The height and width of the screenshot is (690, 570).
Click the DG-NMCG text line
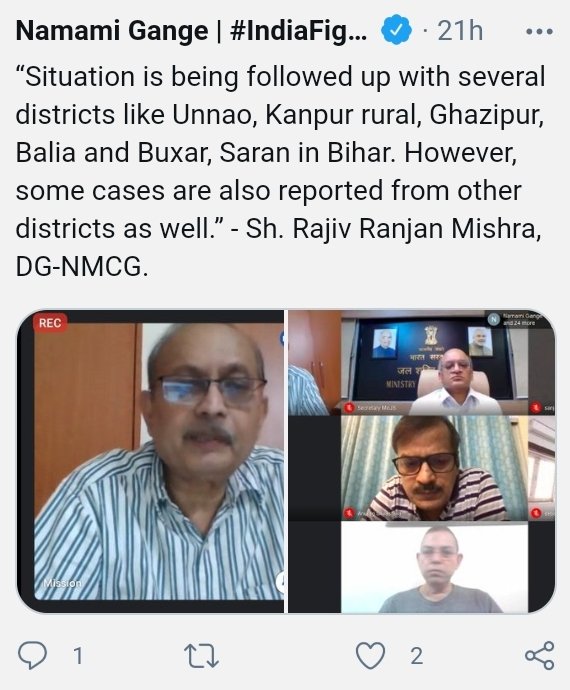coord(82,267)
